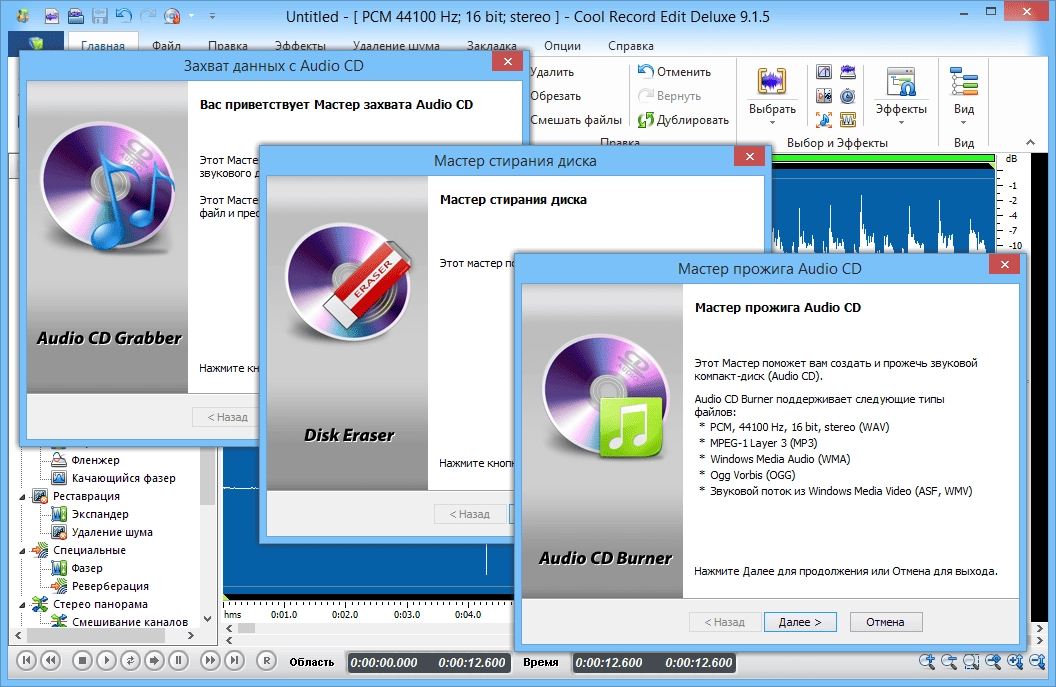The width and height of the screenshot is (1056, 687).
Task: Pause playback with the pause button
Action: tap(178, 661)
